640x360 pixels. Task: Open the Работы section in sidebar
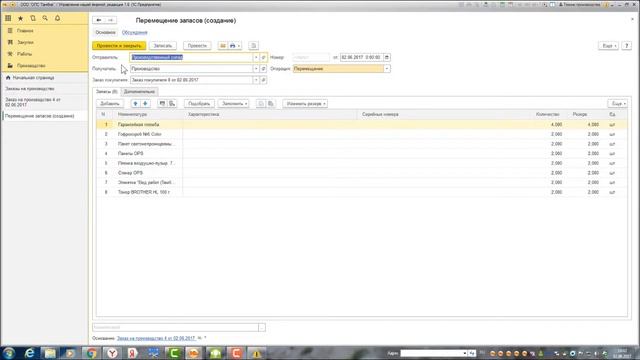24,54
